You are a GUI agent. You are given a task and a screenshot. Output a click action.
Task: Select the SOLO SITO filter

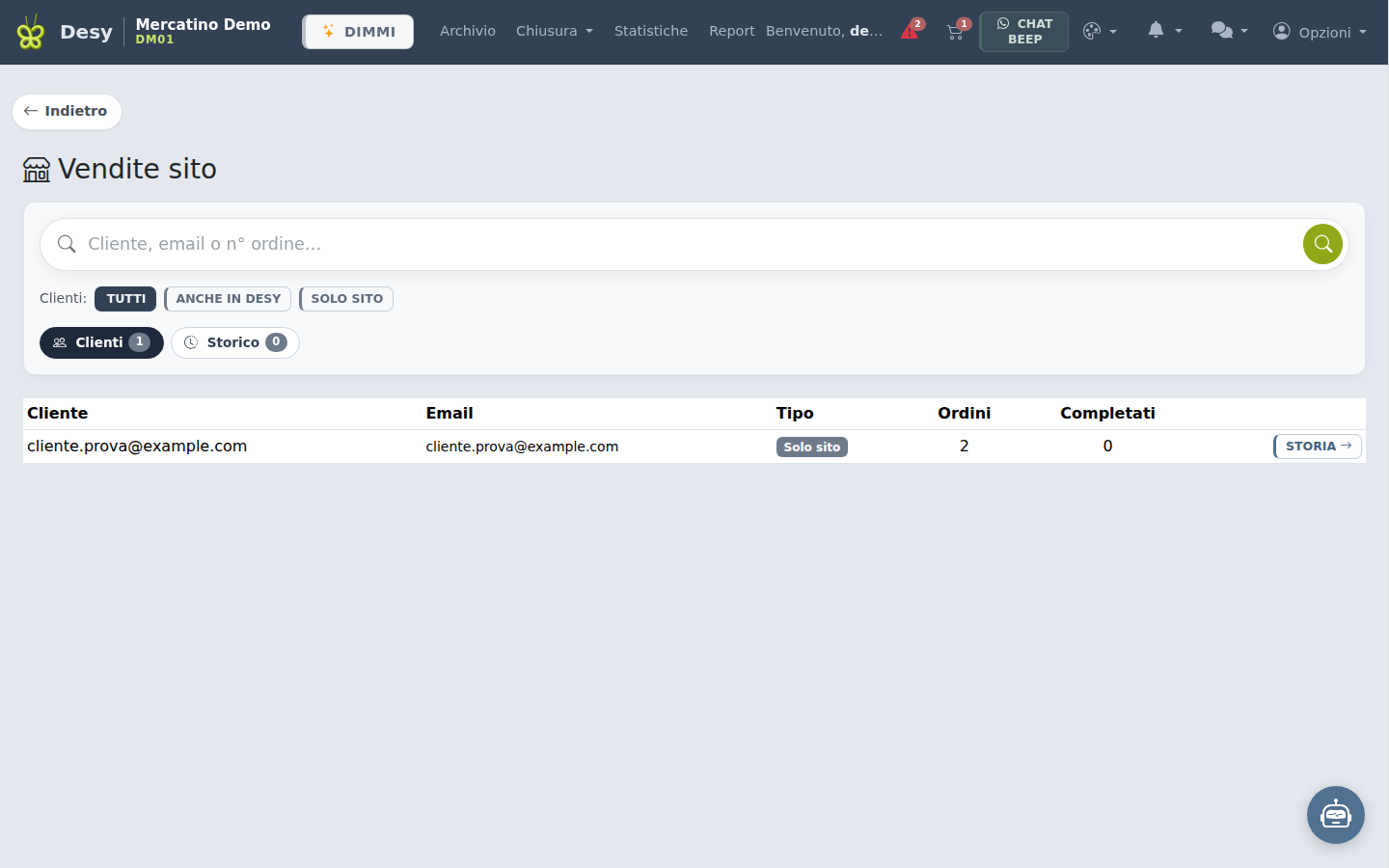(346, 299)
